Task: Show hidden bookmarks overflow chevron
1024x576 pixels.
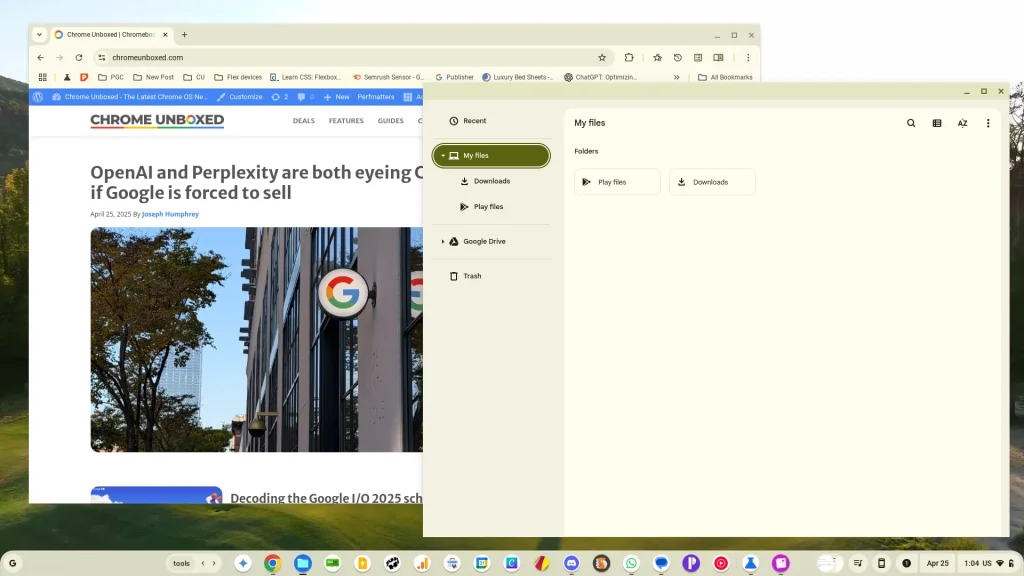Action: click(677, 77)
